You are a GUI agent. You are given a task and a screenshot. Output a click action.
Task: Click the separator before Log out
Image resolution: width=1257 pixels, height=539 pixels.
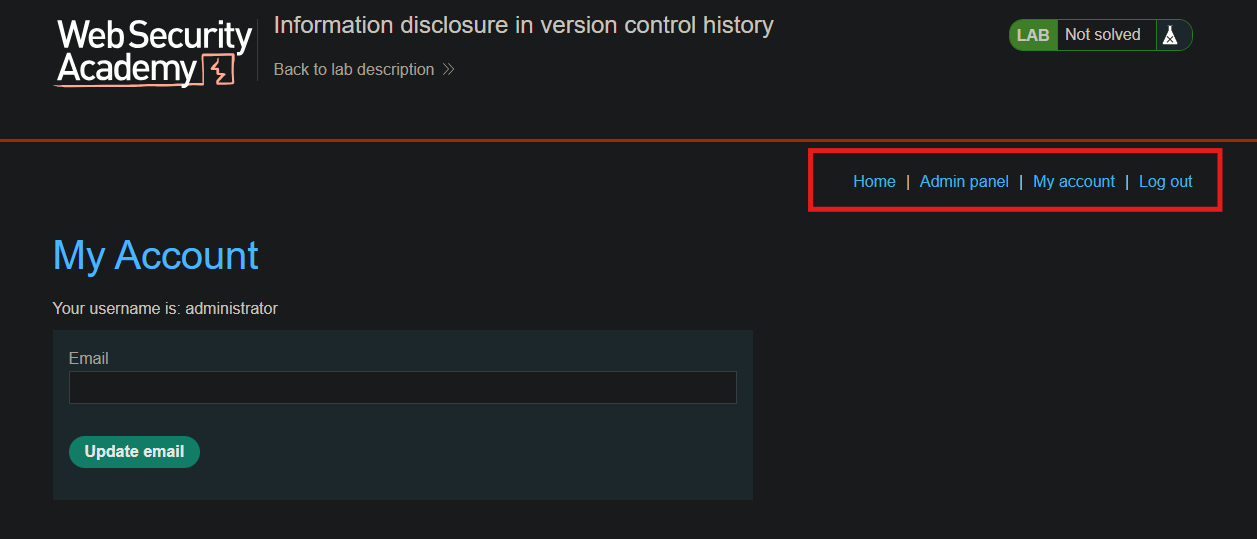coord(1127,181)
